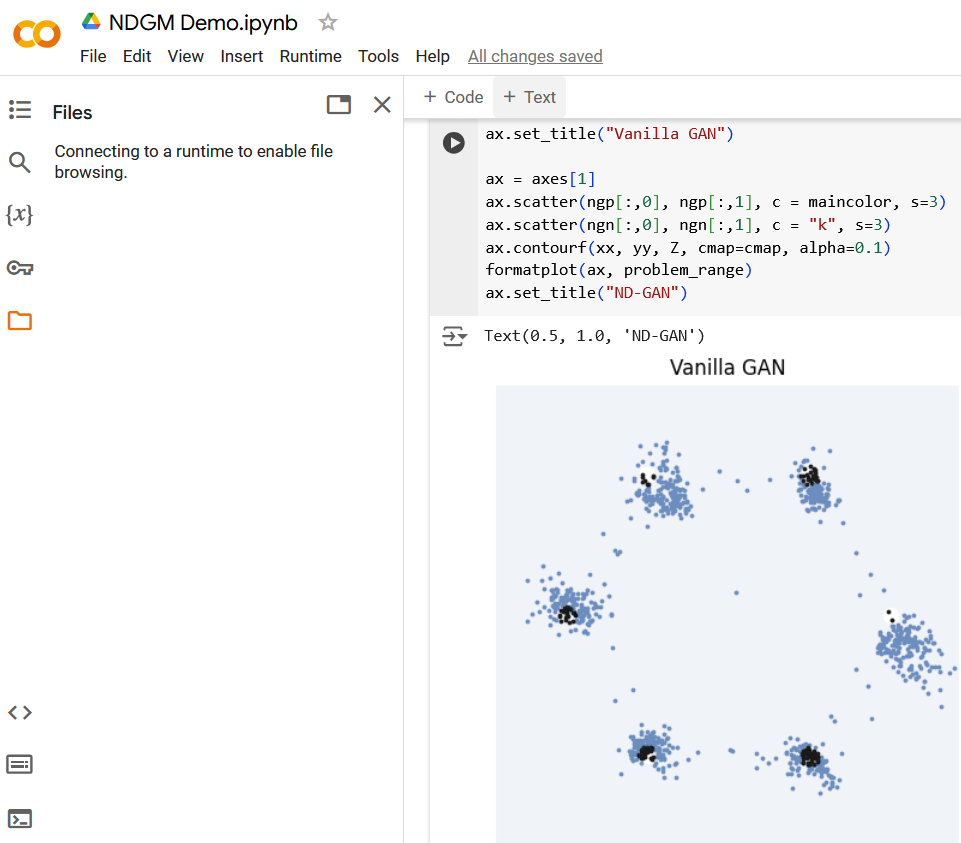The height and width of the screenshot is (843, 961).
Task: Open the Terminal icon at sidebar bottom
Action: pos(20,818)
